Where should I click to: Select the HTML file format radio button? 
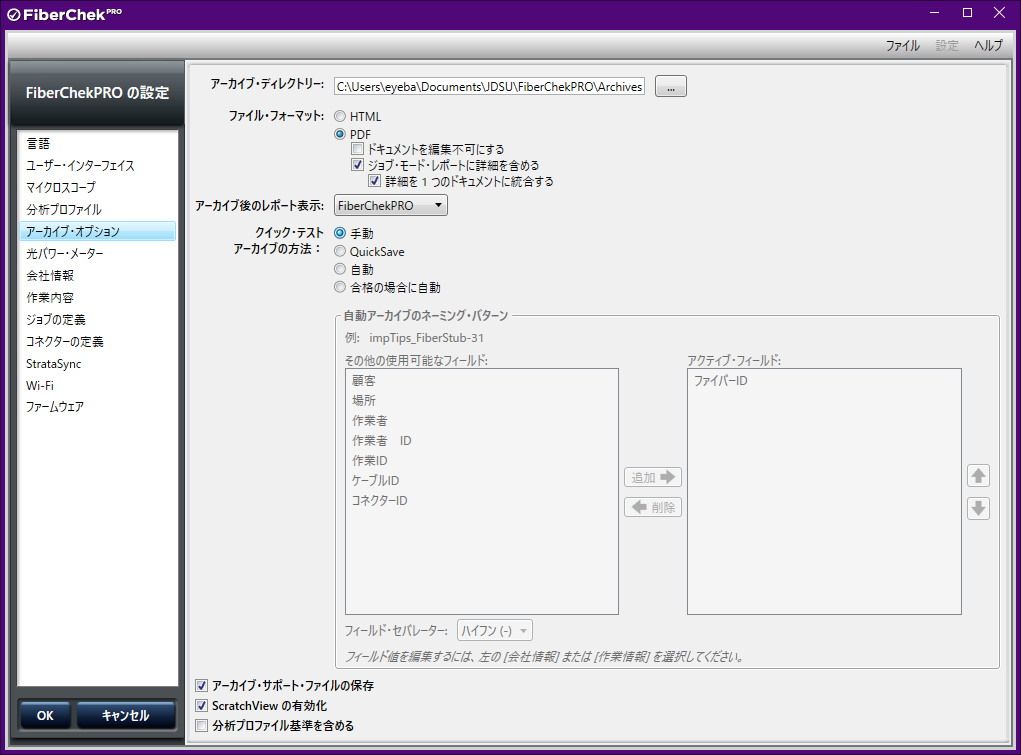point(340,117)
